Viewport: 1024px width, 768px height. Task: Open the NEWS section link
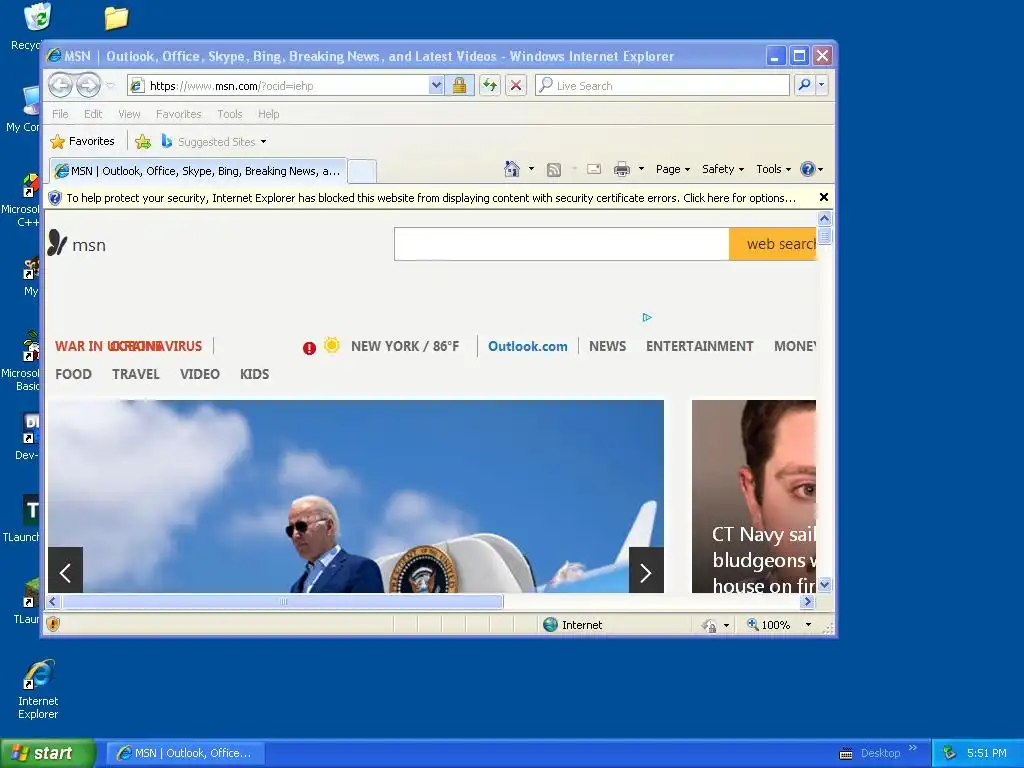(607, 346)
